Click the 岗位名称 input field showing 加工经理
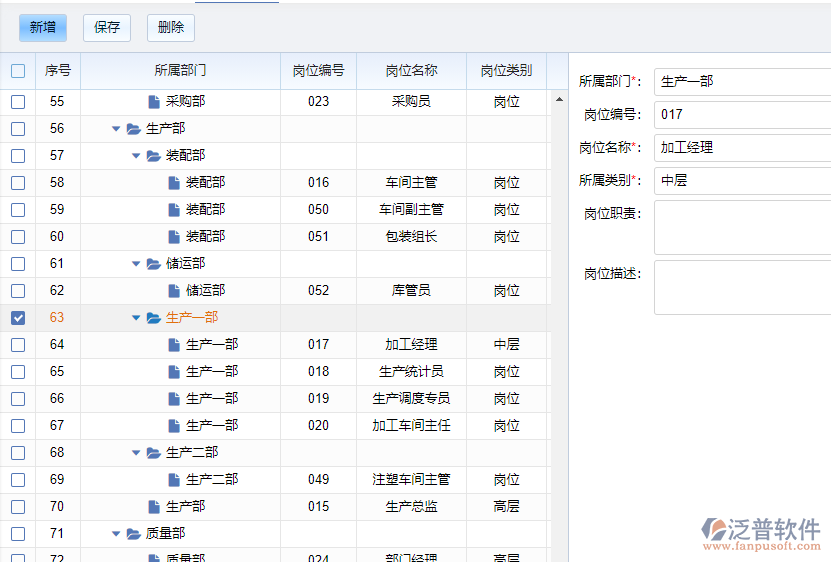 pyautogui.click(x=742, y=147)
